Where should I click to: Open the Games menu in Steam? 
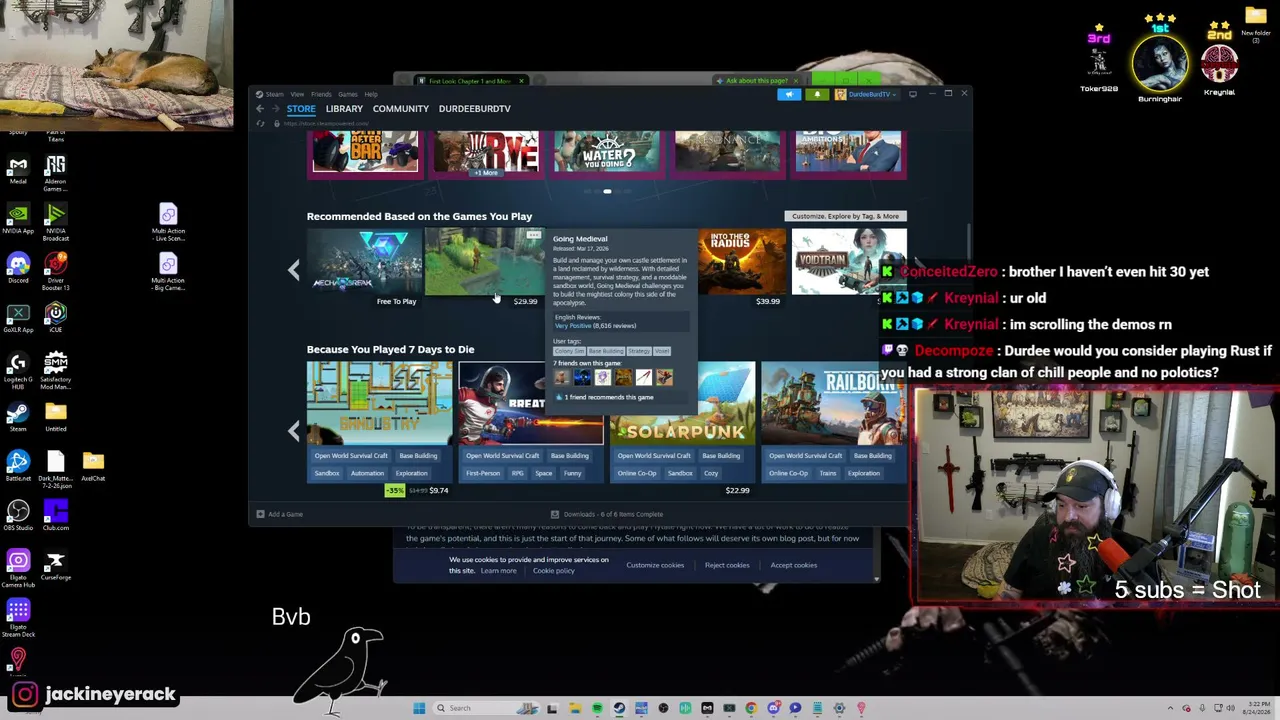(x=348, y=94)
